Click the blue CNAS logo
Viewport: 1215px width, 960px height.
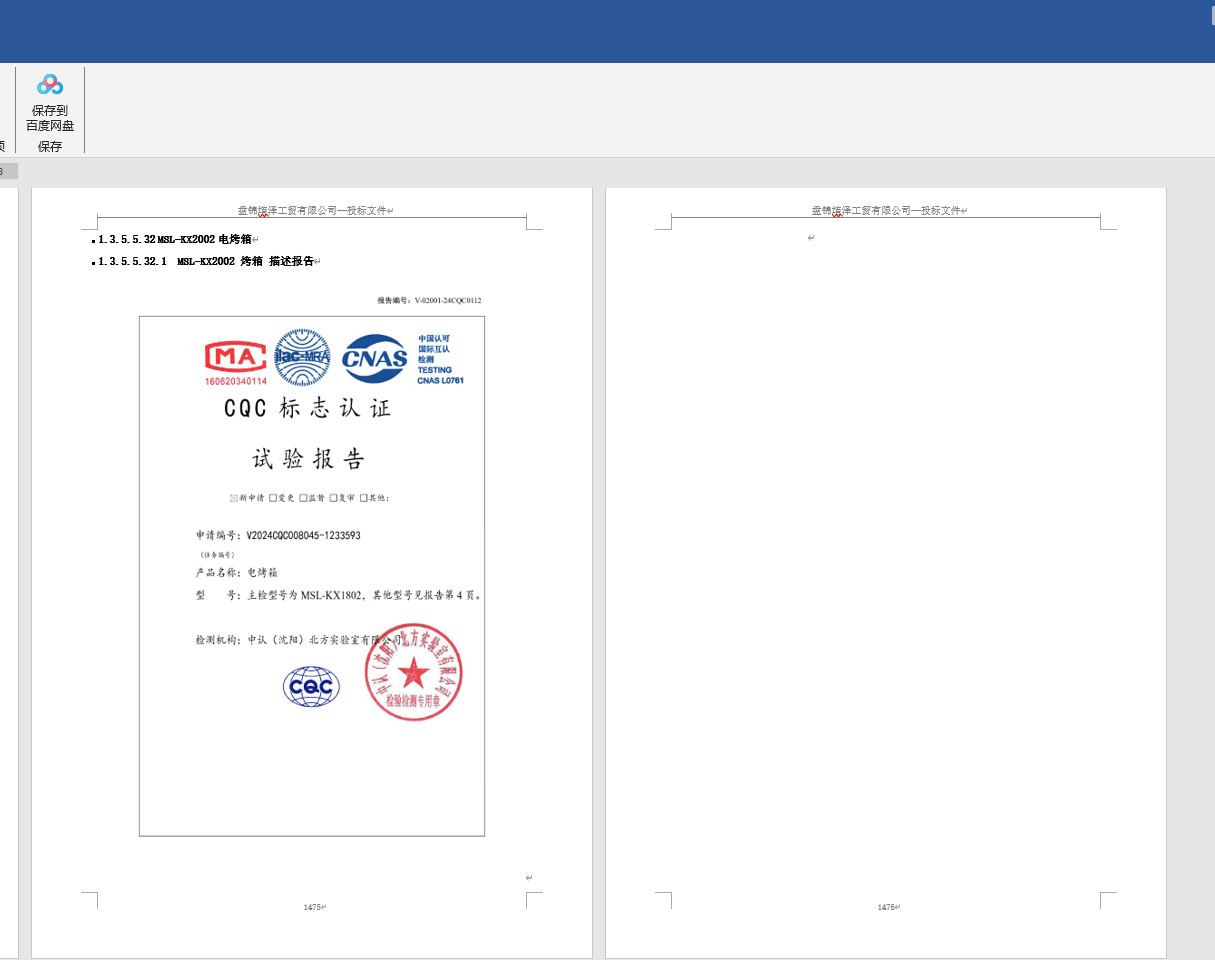click(374, 358)
